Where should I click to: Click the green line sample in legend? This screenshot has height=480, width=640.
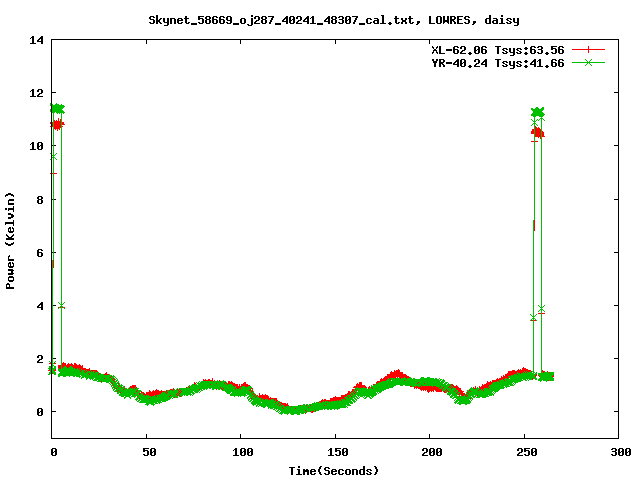(588, 62)
